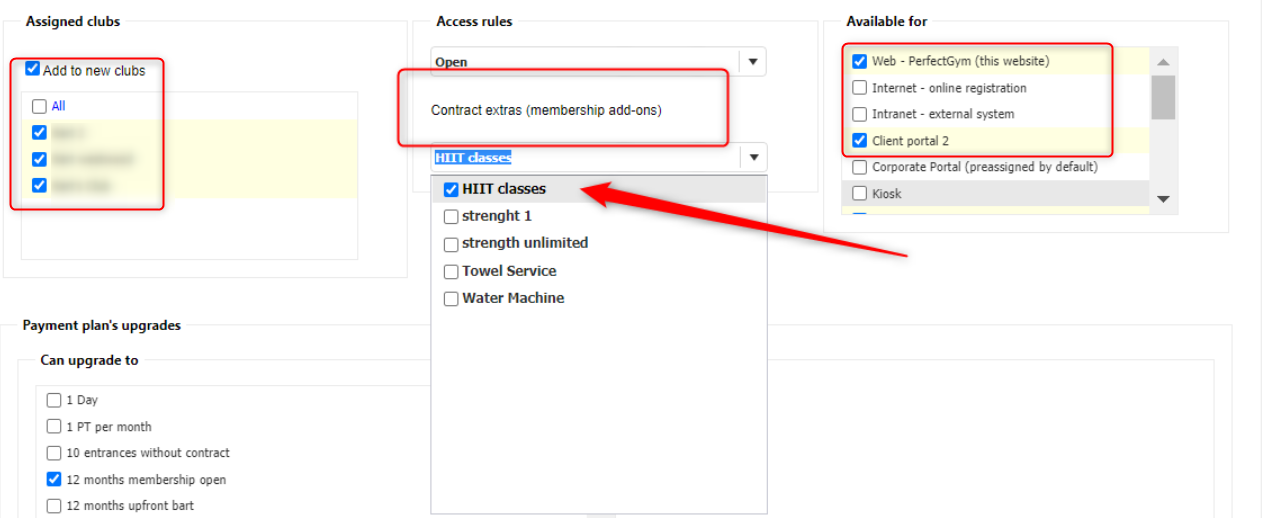Select Towel Service checkbox
The height and width of the screenshot is (518, 1262).
[451, 271]
